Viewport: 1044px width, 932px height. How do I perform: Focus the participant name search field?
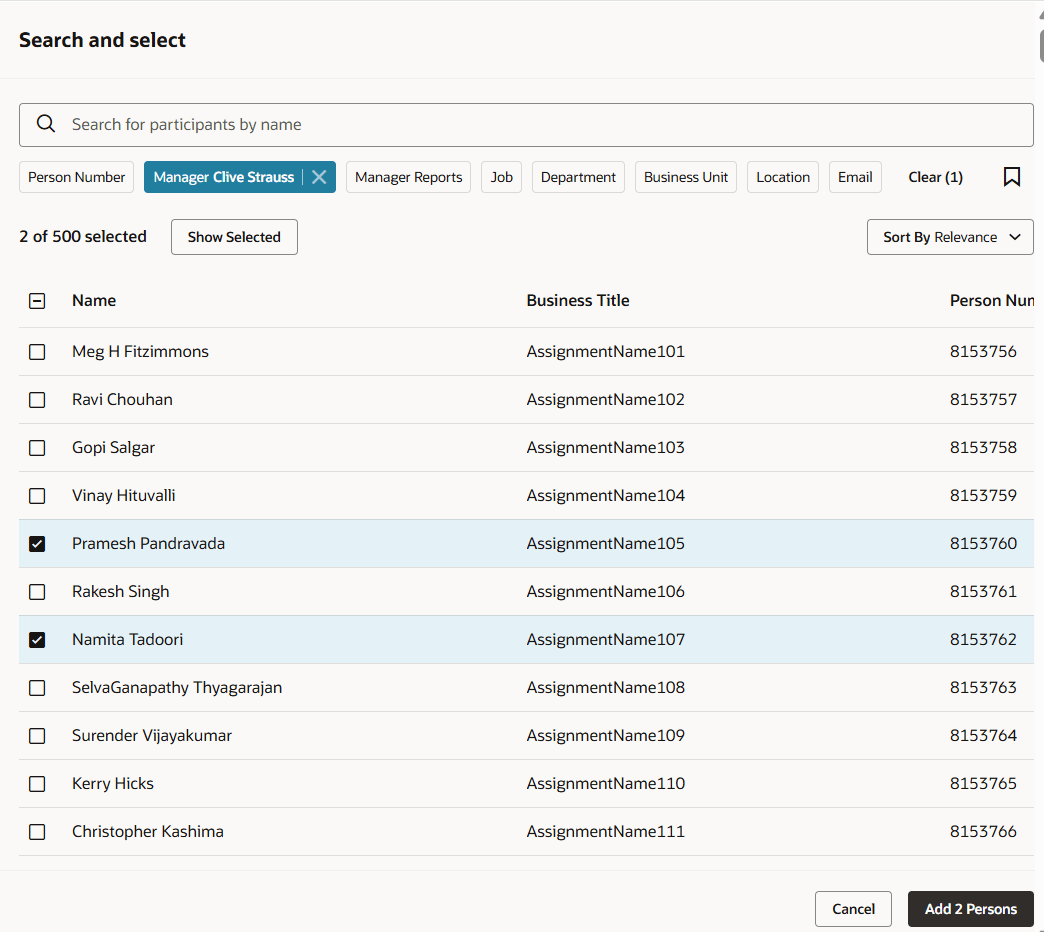coord(526,124)
